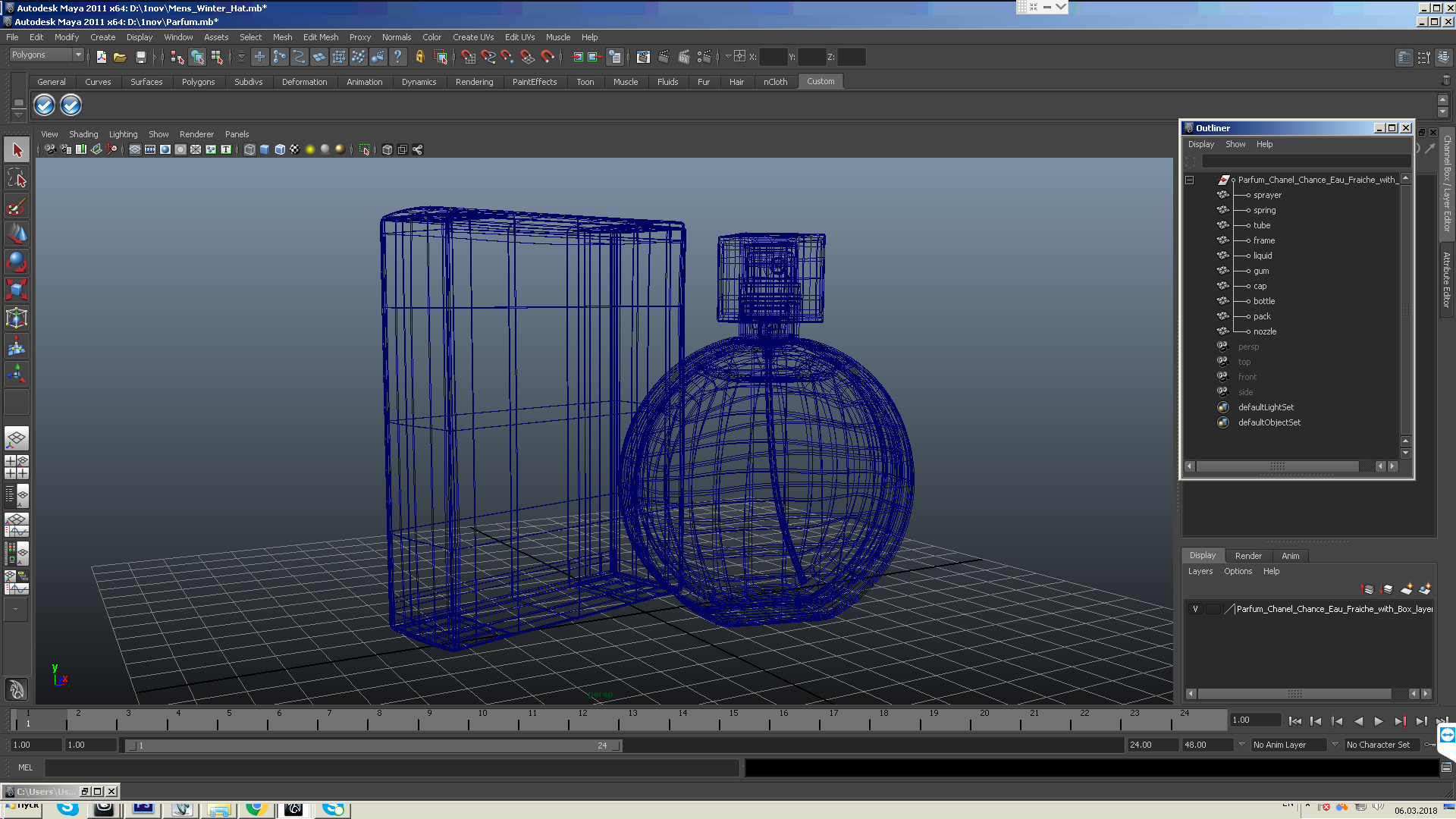
Task: Open the No Anim Layer dropdown arrow
Action: (1241, 745)
